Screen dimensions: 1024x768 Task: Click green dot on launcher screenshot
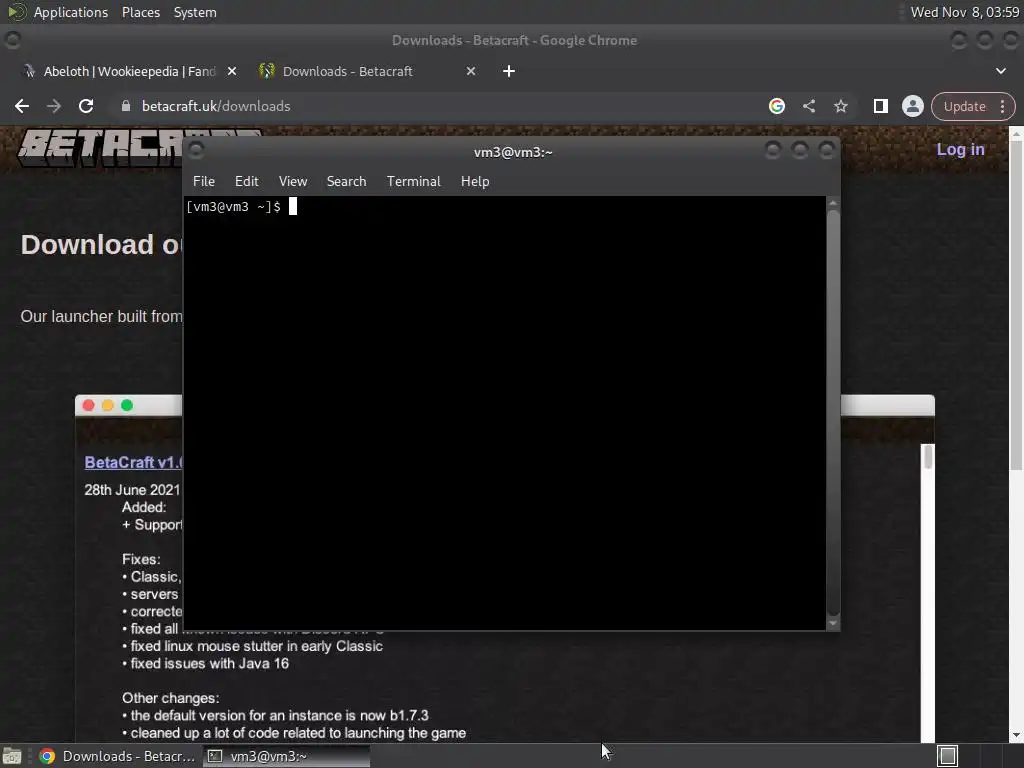click(x=127, y=406)
